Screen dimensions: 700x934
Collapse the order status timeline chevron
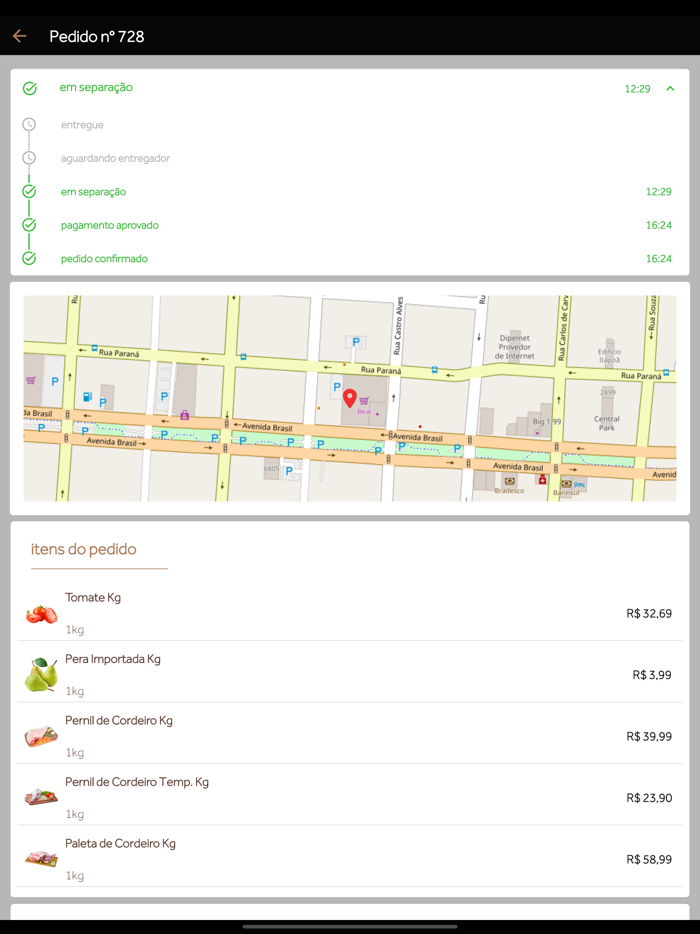pyautogui.click(x=670, y=89)
